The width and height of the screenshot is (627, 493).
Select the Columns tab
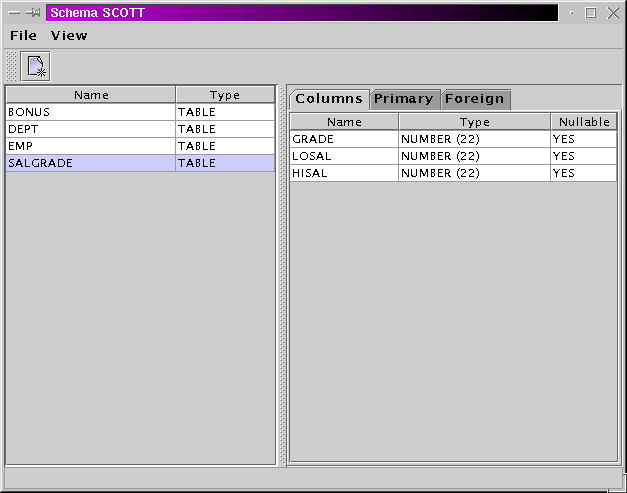click(329, 99)
